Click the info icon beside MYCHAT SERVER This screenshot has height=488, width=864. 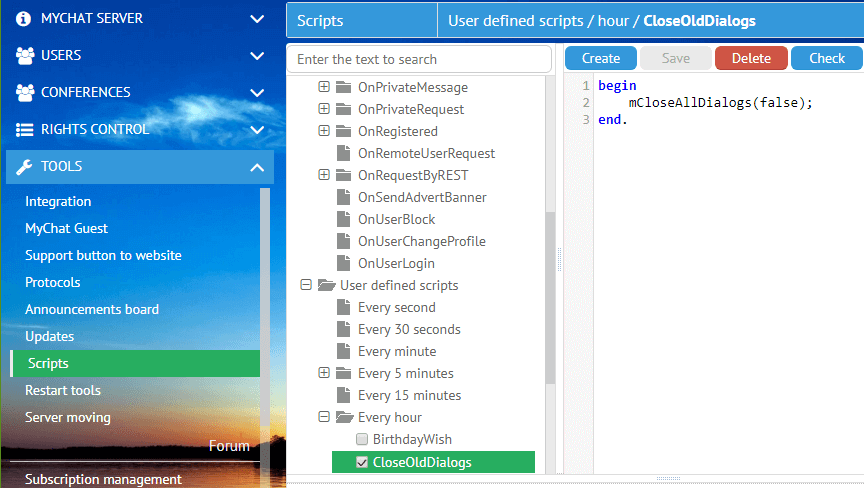click(x=25, y=19)
